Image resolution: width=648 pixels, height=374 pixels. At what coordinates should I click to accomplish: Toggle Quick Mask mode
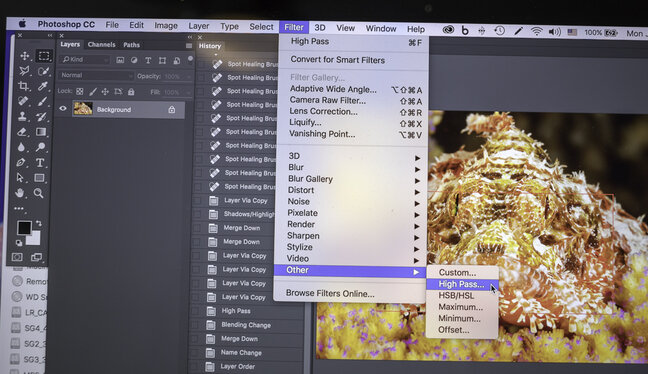[x=17, y=257]
